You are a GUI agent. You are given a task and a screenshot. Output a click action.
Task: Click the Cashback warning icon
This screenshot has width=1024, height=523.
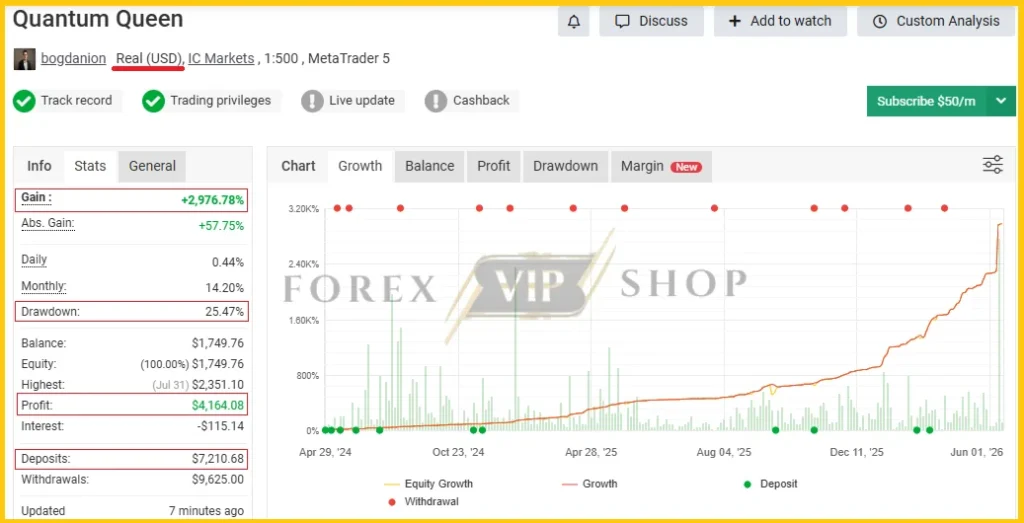[436, 101]
